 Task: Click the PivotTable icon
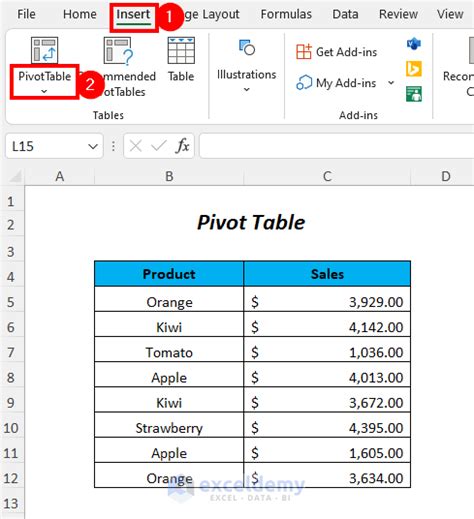(44, 50)
